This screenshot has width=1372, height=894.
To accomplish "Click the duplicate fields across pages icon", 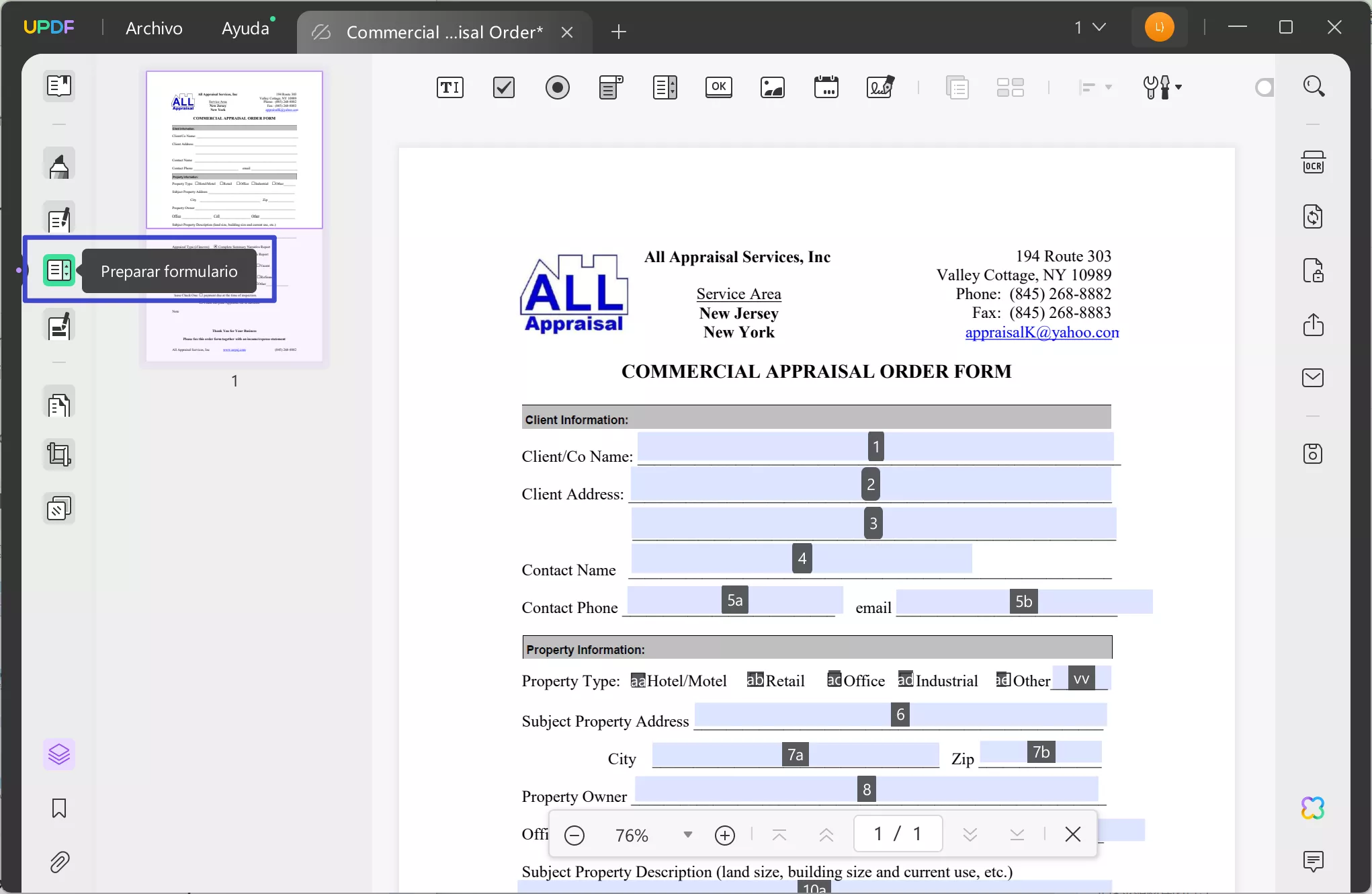I will pyautogui.click(x=957, y=87).
